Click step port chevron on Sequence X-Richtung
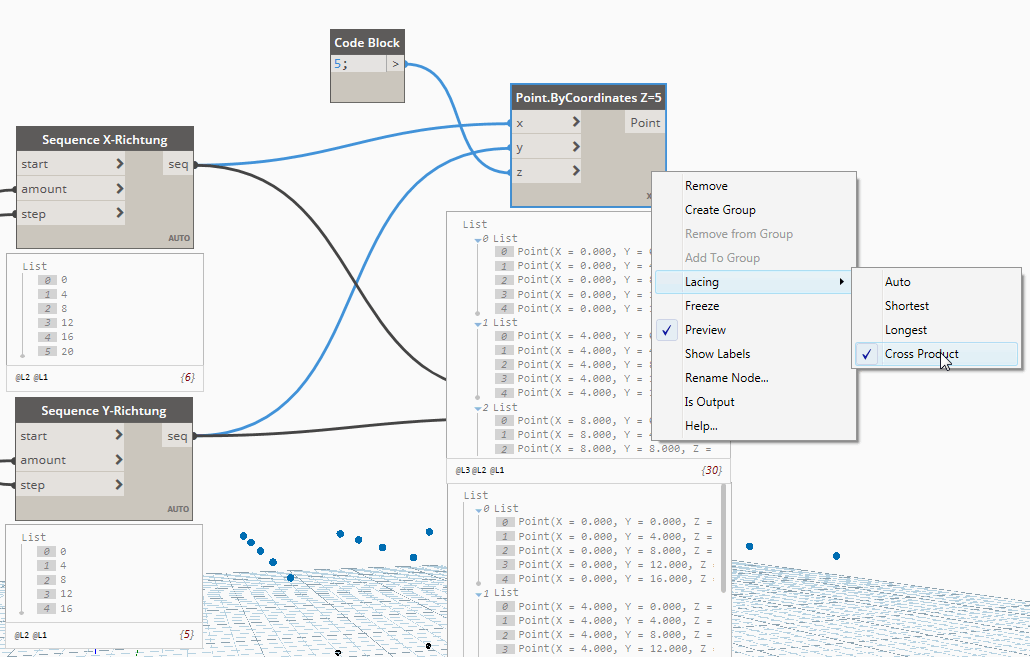The height and width of the screenshot is (657, 1030). [x=120, y=213]
